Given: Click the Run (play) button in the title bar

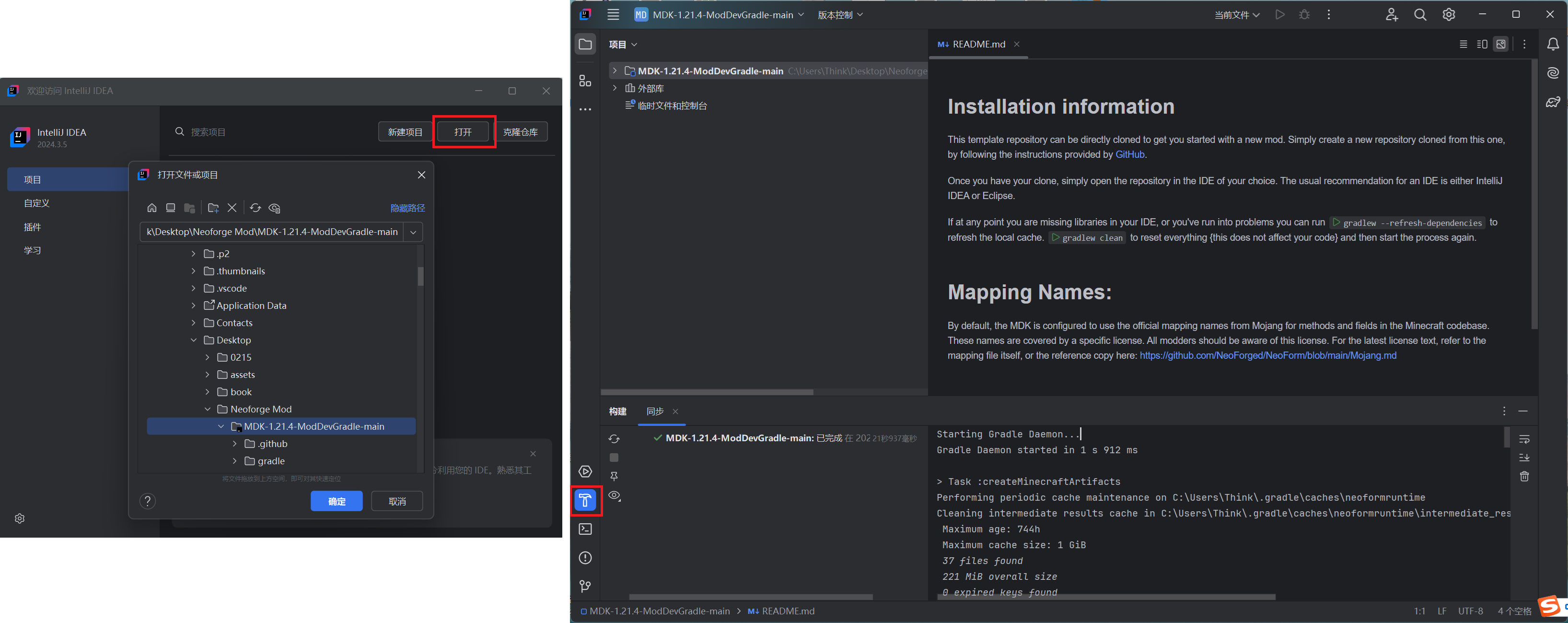Looking at the screenshot, I should coord(1279,14).
